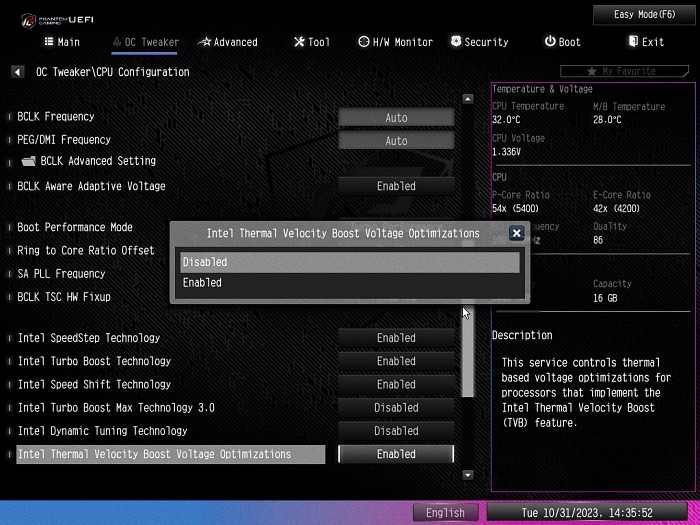The image size is (700, 525).
Task: Select the BCLK TSC HW Fixup row
Action: [x=64, y=297]
